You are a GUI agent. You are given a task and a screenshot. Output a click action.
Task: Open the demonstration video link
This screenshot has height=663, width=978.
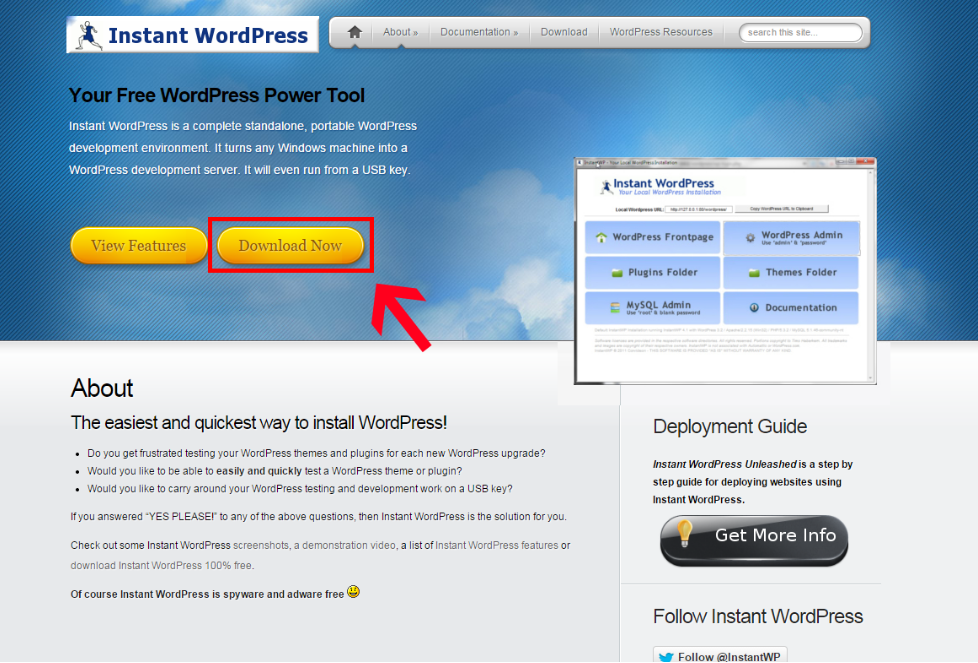pos(344,545)
